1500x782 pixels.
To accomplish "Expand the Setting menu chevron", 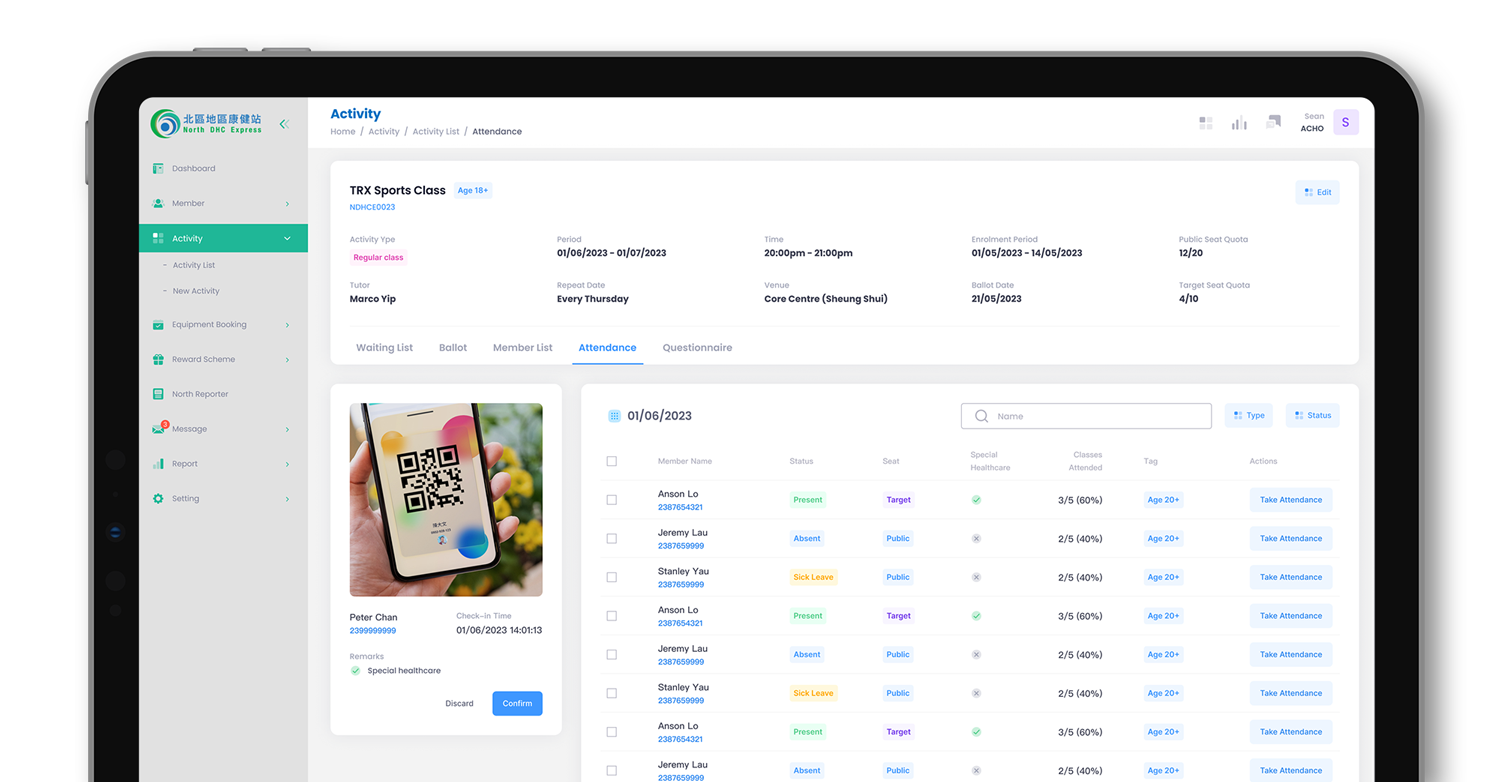I will click(287, 499).
